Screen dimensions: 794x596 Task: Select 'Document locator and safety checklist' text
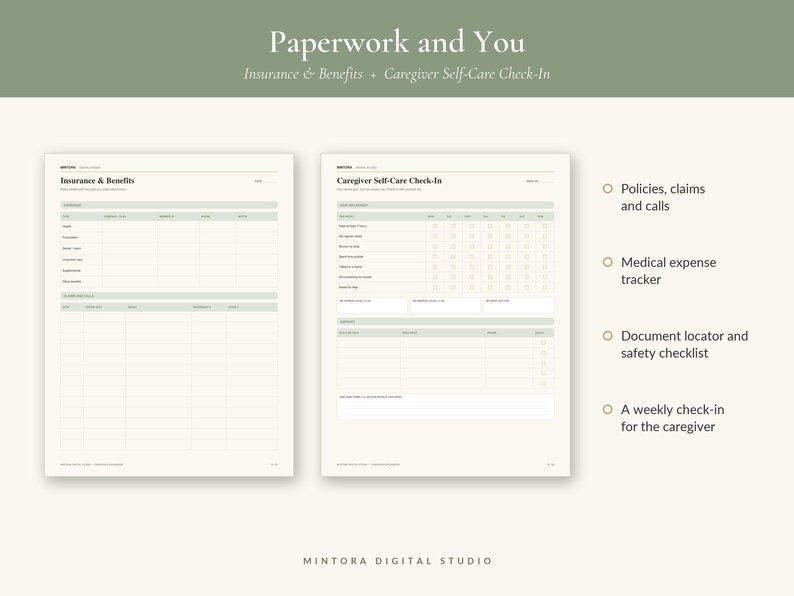pos(684,344)
